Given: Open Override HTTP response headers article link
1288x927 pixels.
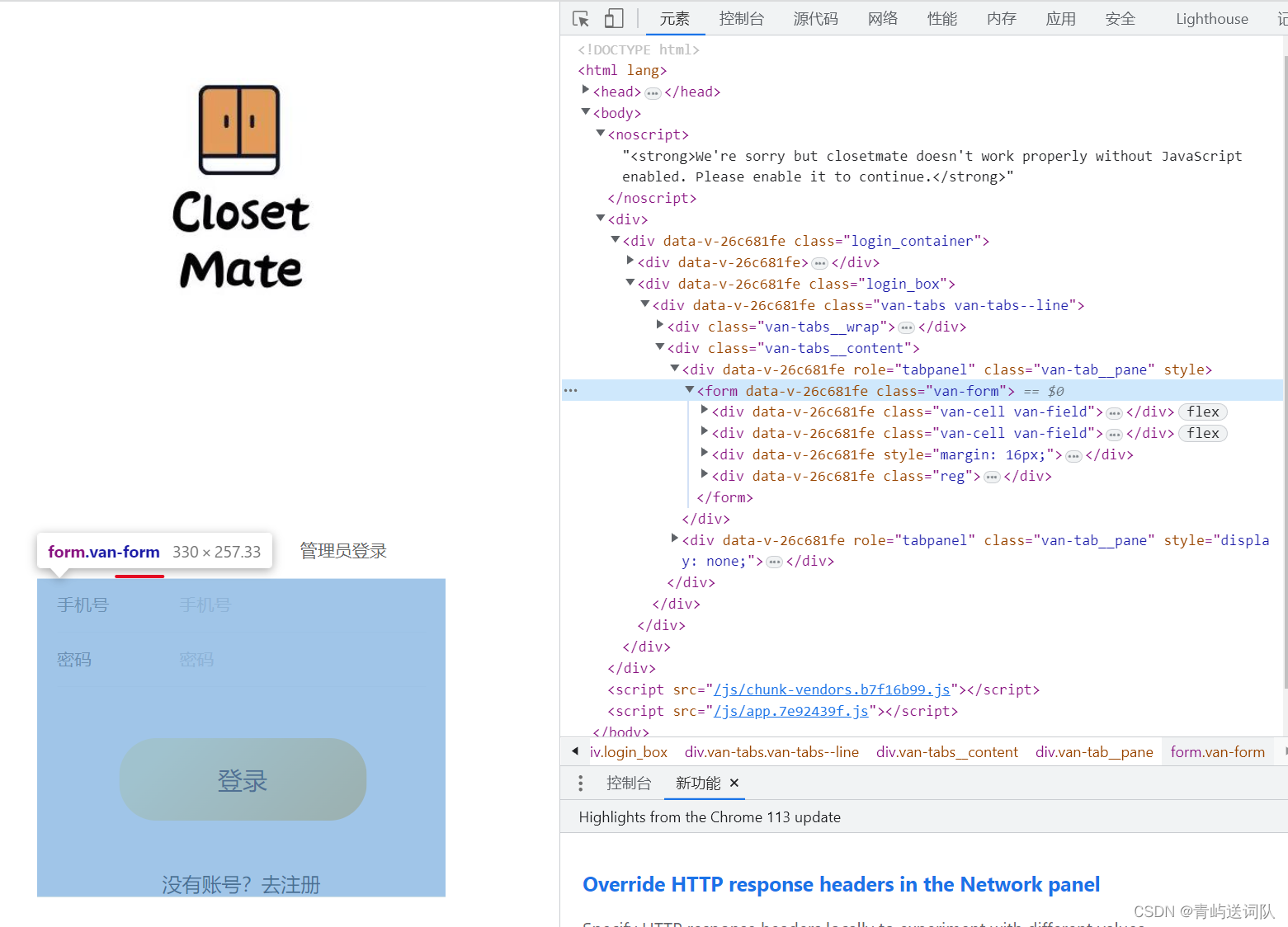Looking at the screenshot, I should [841, 884].
